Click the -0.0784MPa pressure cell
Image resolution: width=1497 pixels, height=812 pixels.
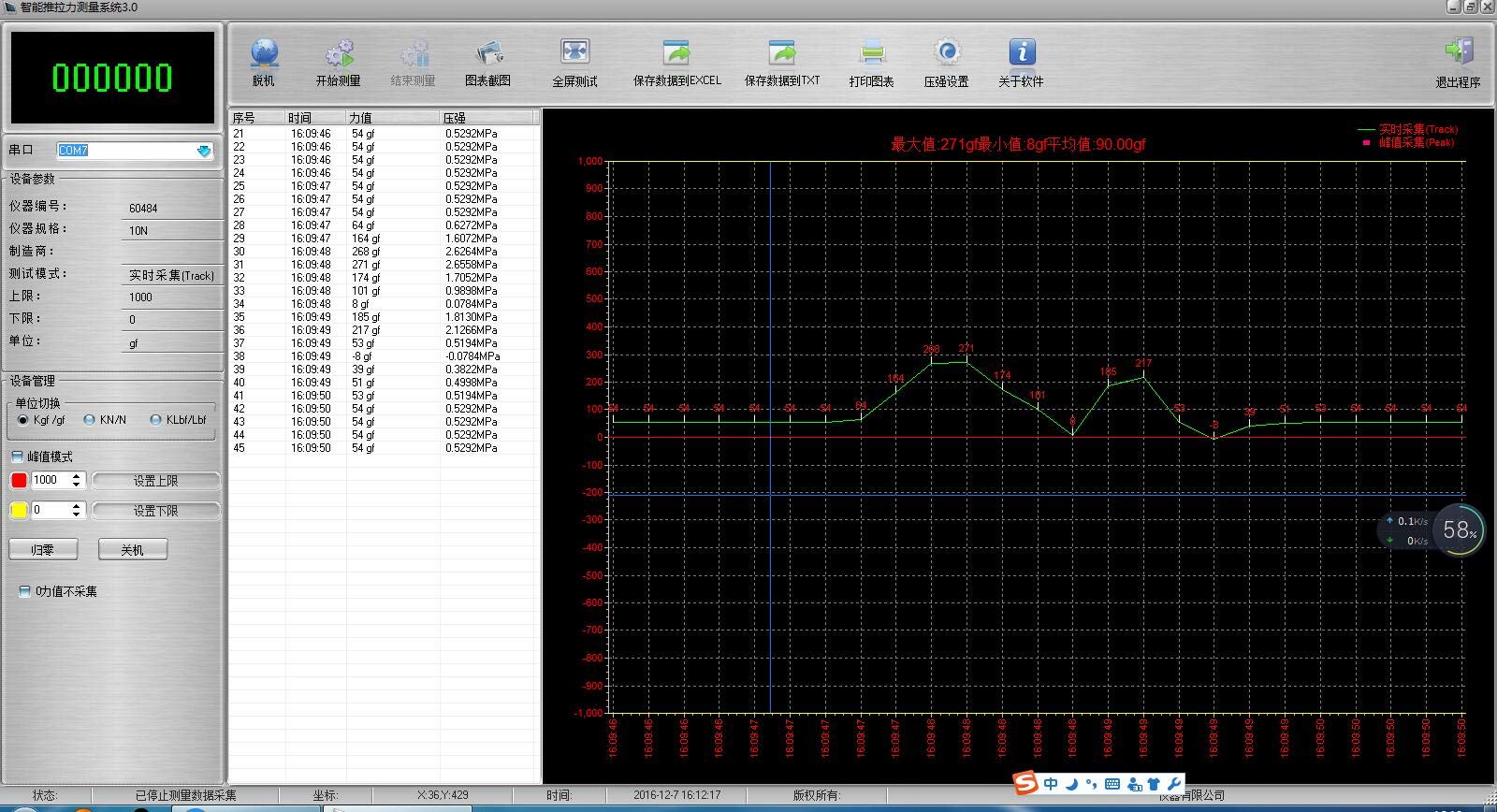[472, 356]
